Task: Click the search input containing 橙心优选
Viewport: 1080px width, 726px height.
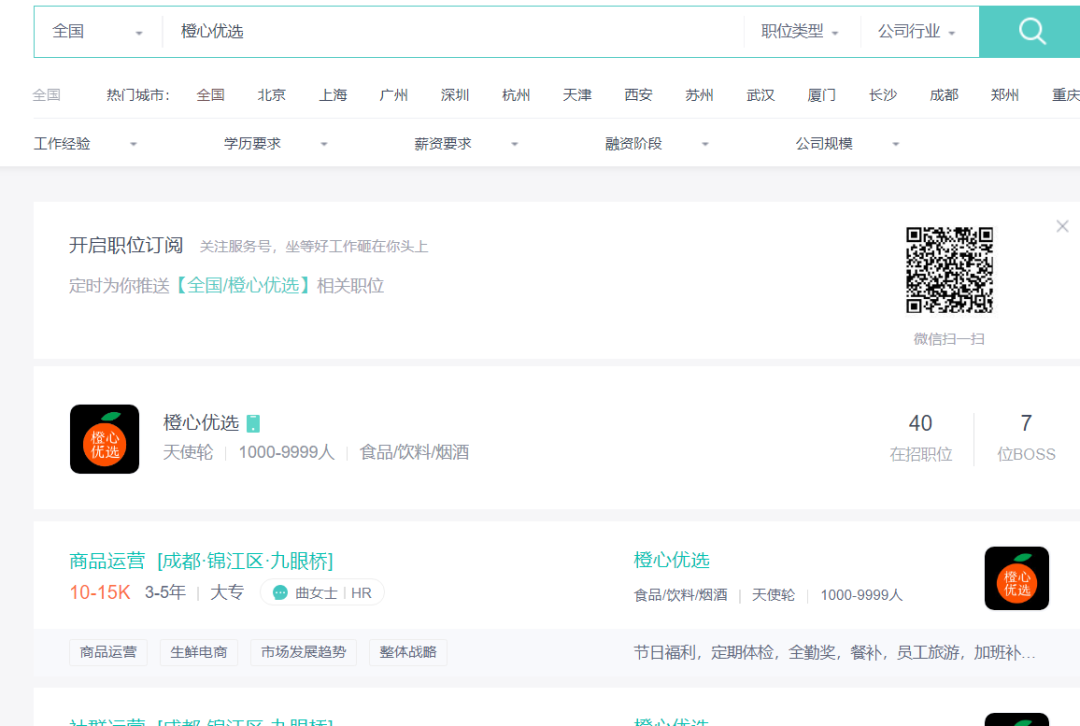Action: (x=450, y=32)
